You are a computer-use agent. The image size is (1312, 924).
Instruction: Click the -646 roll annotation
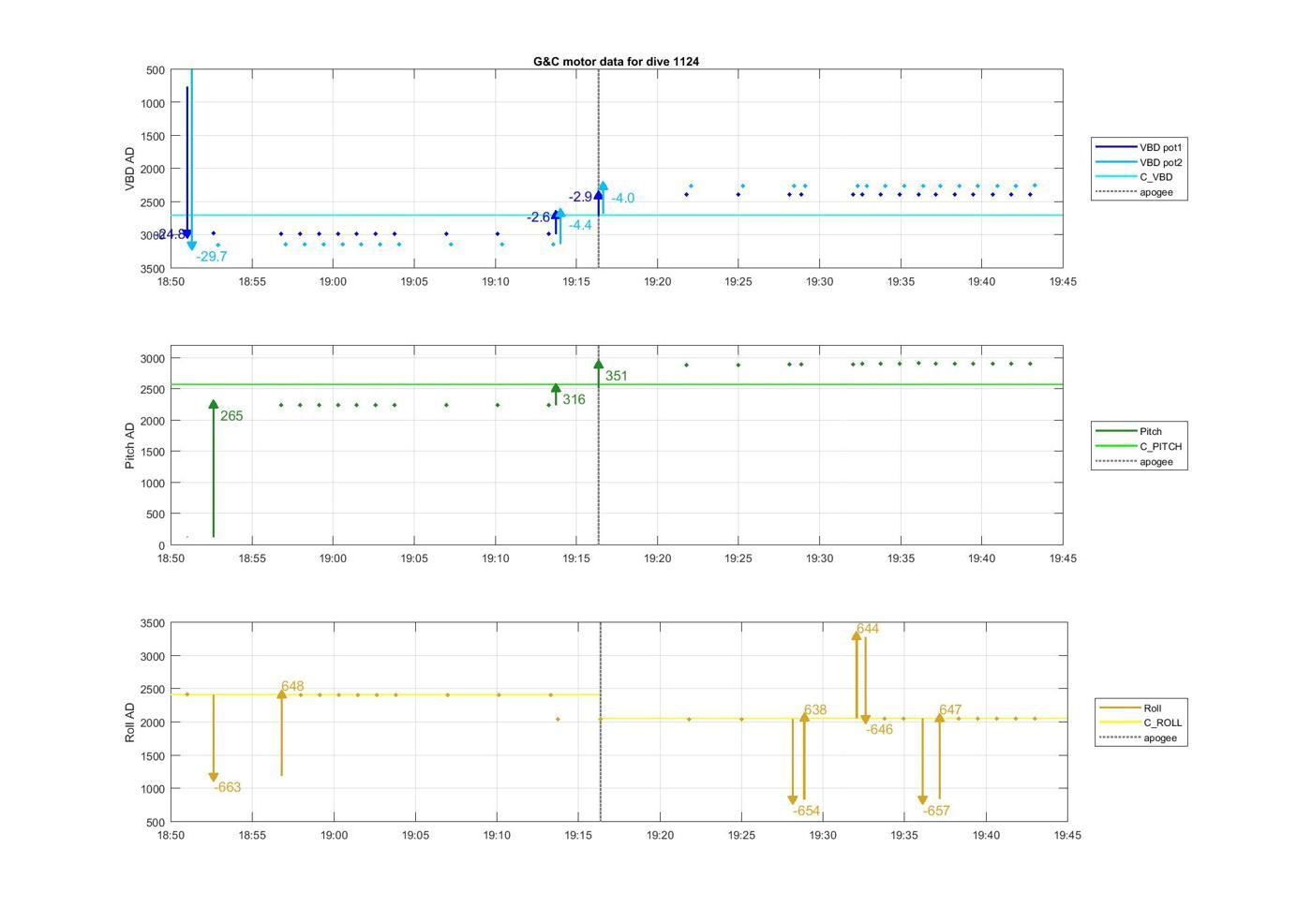[879, 729]
